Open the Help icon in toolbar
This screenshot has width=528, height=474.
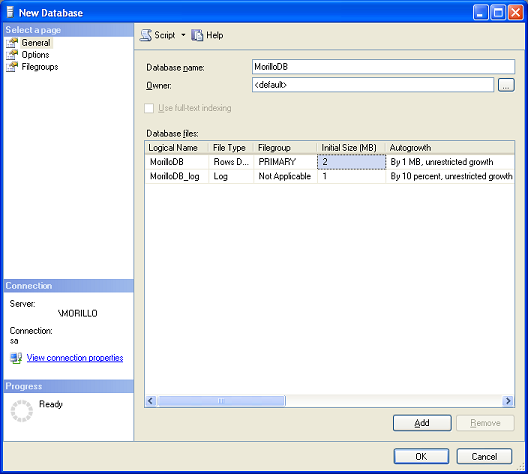pos(197,35)
